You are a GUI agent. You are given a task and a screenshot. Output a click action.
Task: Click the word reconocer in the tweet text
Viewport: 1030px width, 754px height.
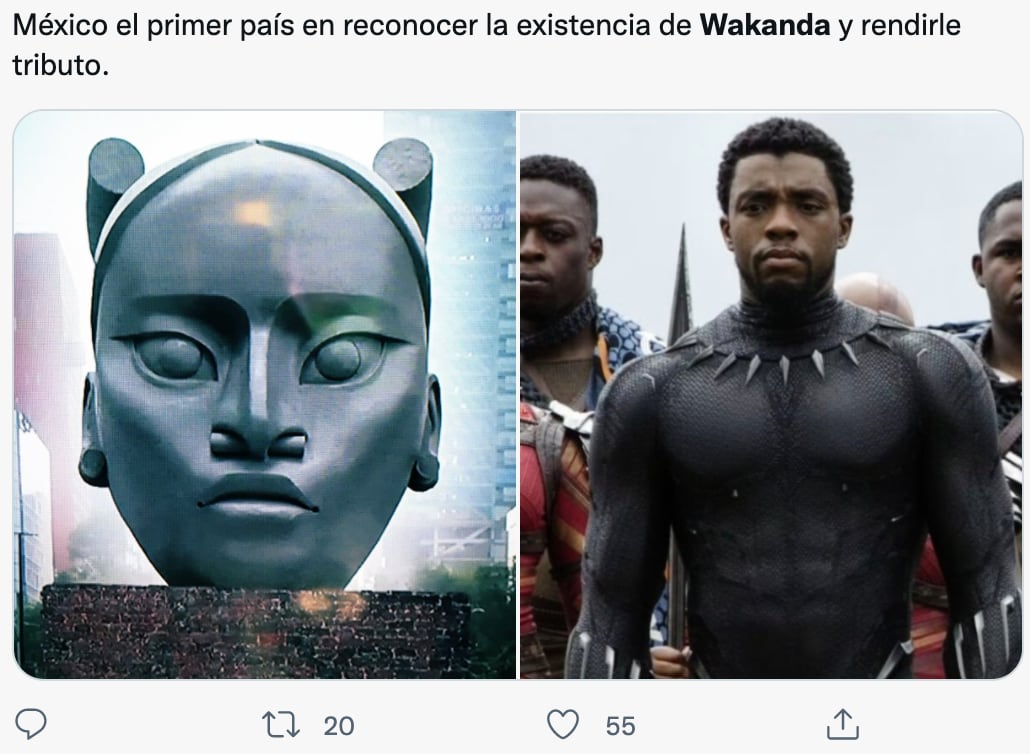coord(411,26)
